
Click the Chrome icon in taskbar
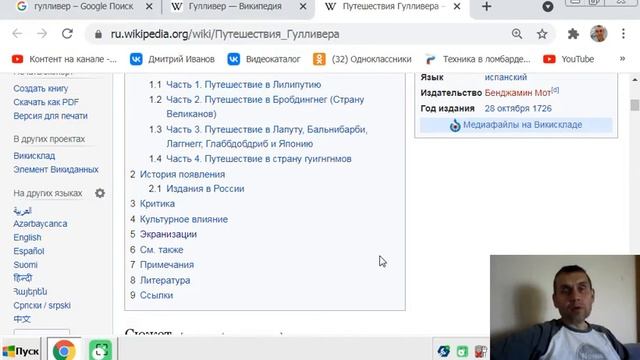[x=64, y=350]
